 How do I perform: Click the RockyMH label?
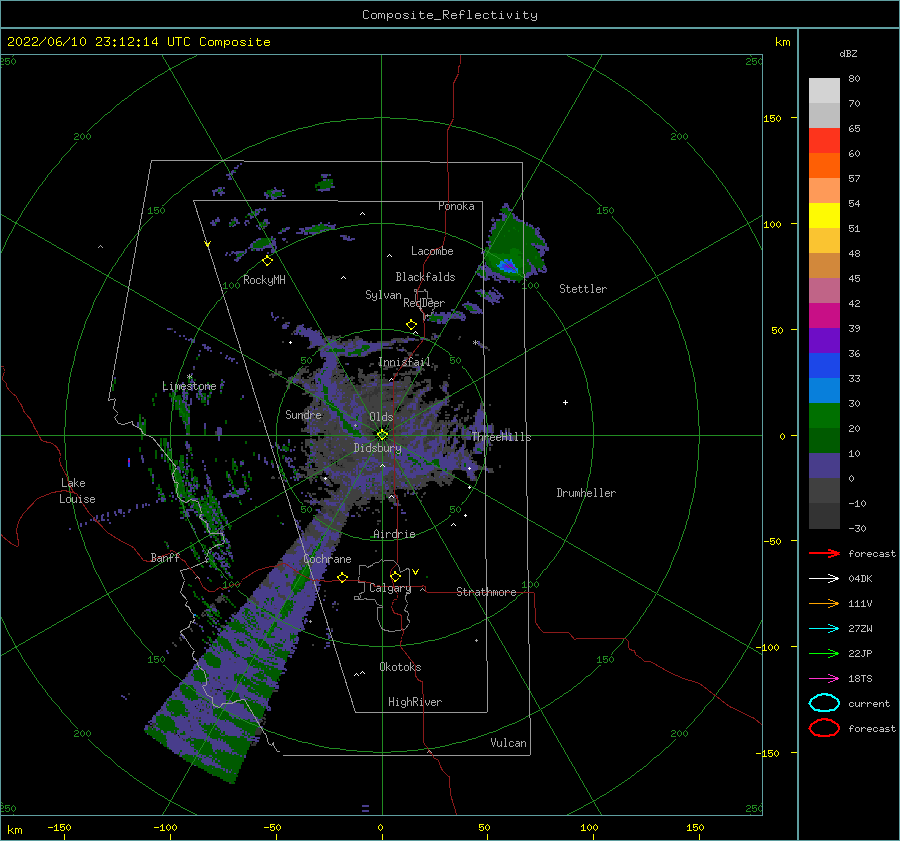click(x=264, y=280)
